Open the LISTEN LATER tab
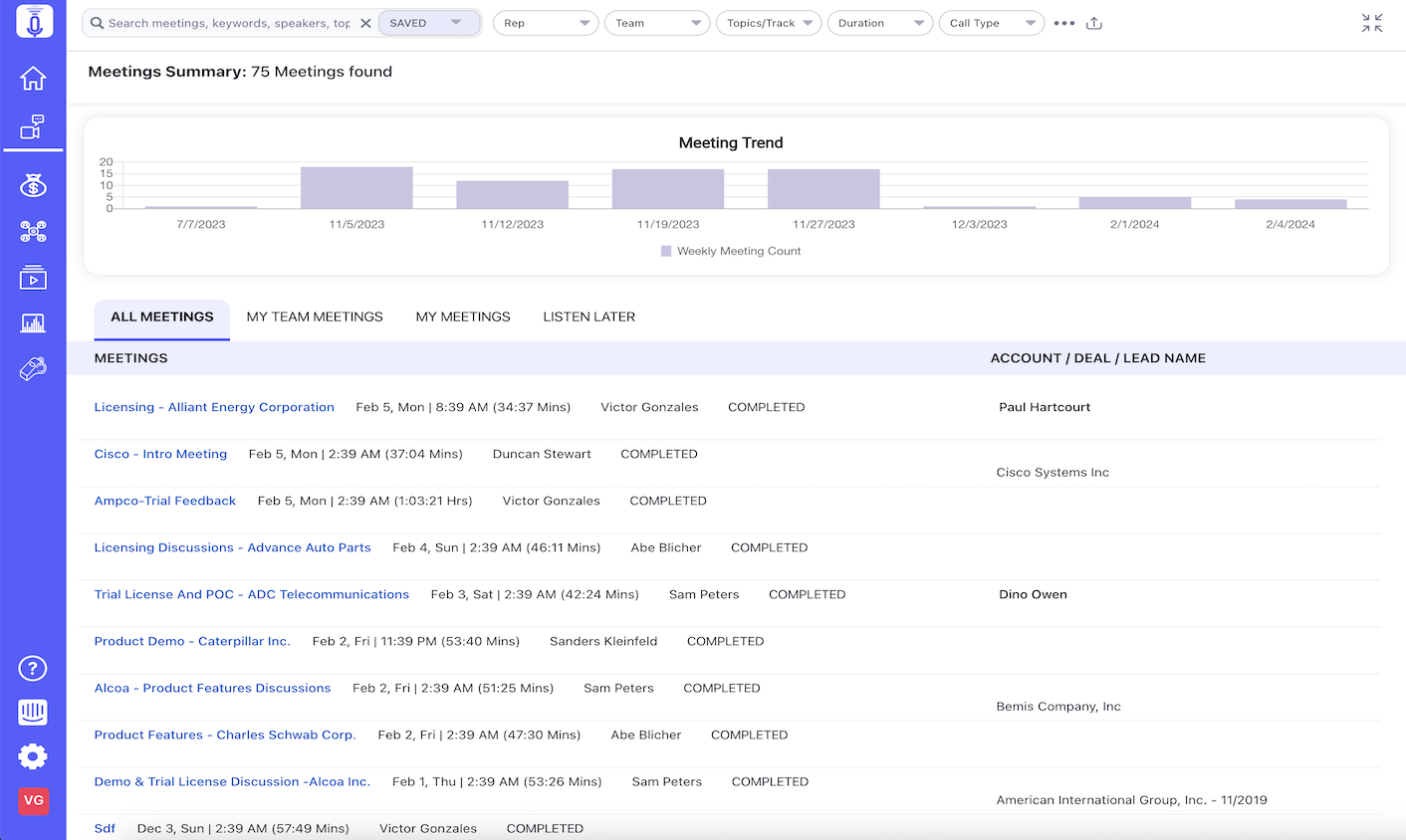The height and width of the screenshot is (840, 1406). point(587,316)
